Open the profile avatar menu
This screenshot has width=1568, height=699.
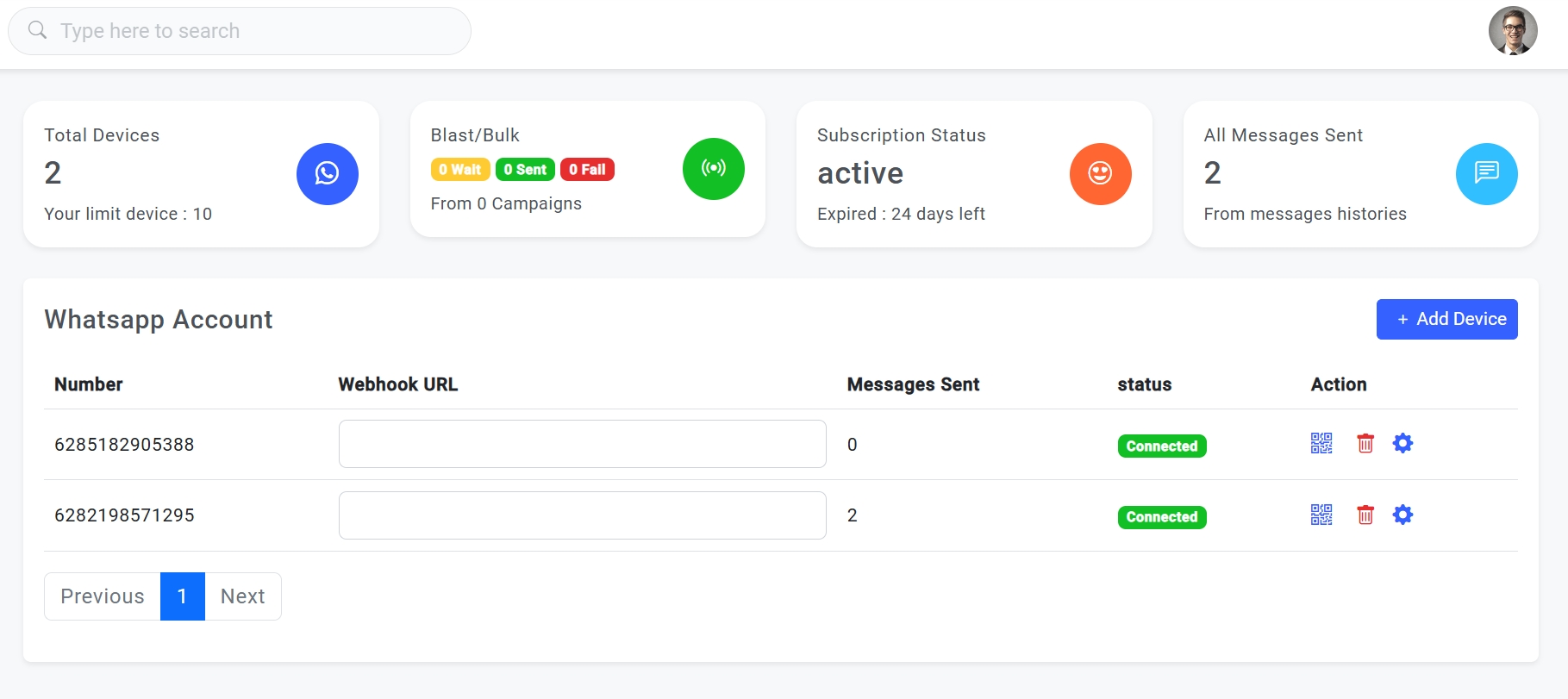click(1513, 30)
